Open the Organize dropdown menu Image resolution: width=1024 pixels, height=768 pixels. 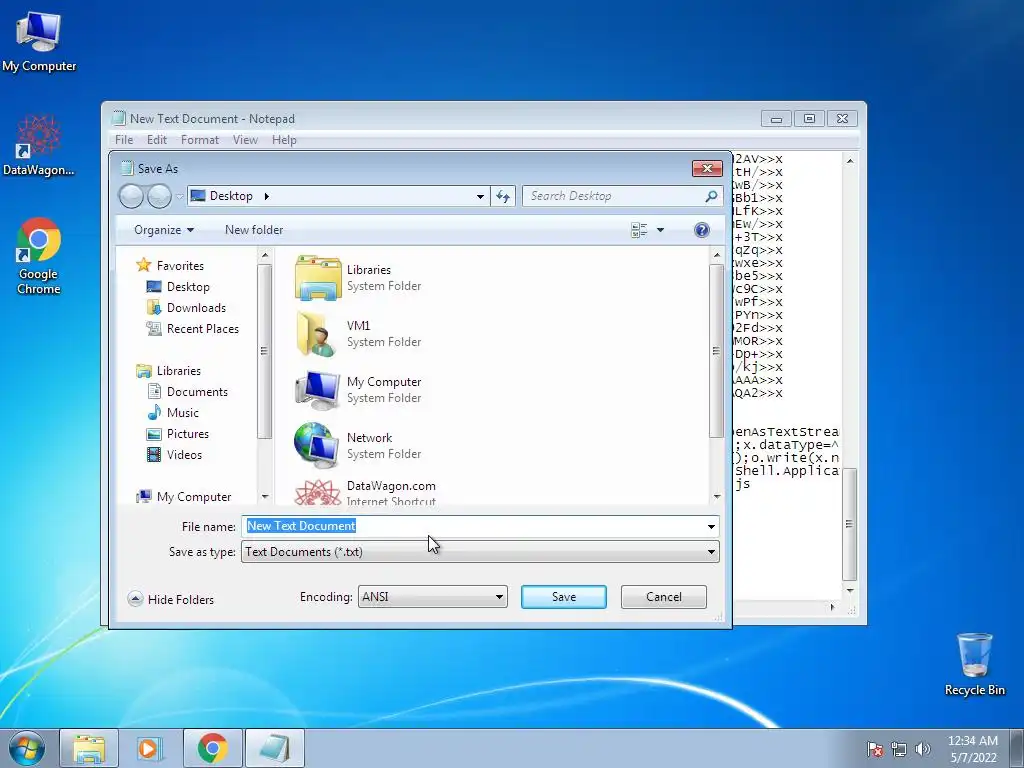click(x=164, y=230)
